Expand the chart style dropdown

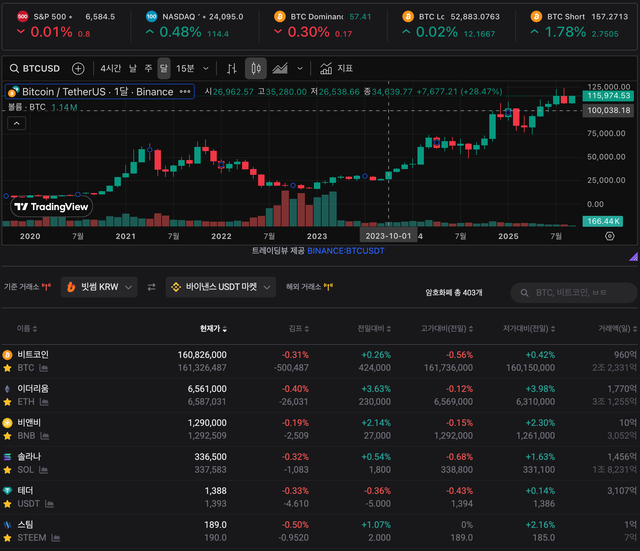pos(300,69)
